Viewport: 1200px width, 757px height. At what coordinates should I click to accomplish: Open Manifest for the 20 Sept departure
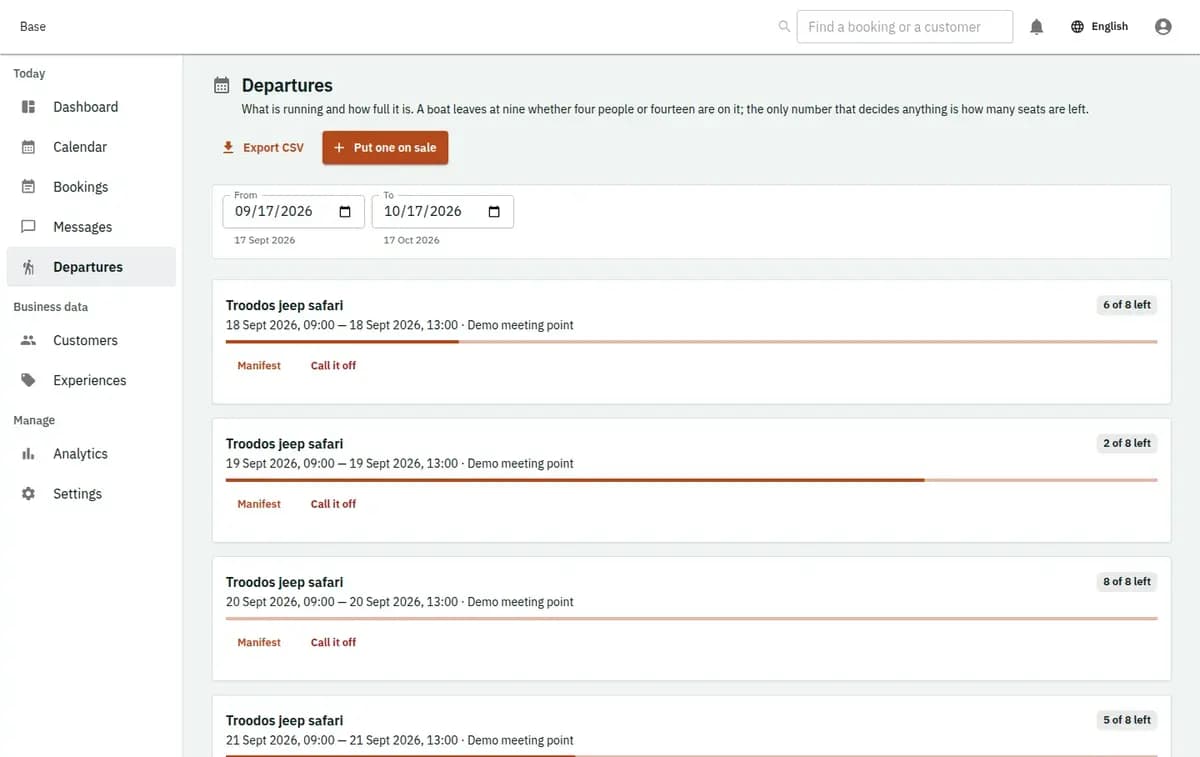click(x=259, y=642)
